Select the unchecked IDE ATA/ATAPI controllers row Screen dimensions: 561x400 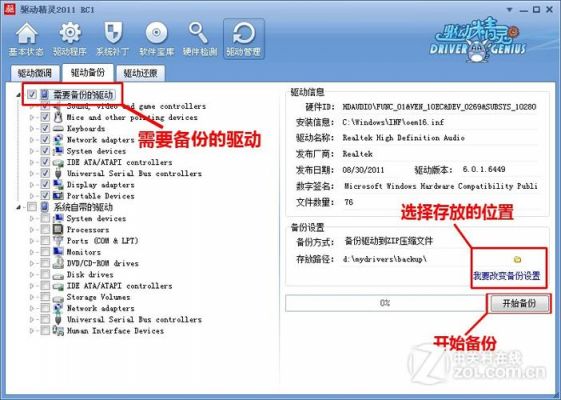(x=119, y=286)
